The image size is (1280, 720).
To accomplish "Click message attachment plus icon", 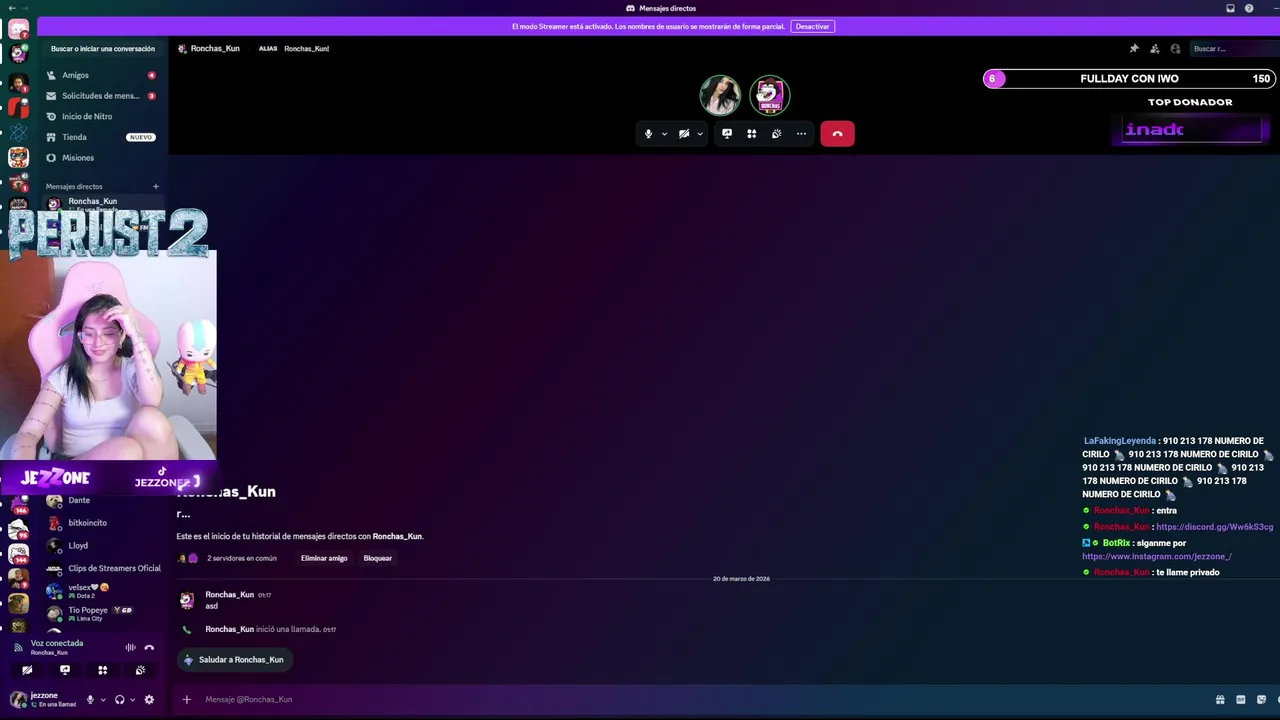I will [x=186, y=699].
